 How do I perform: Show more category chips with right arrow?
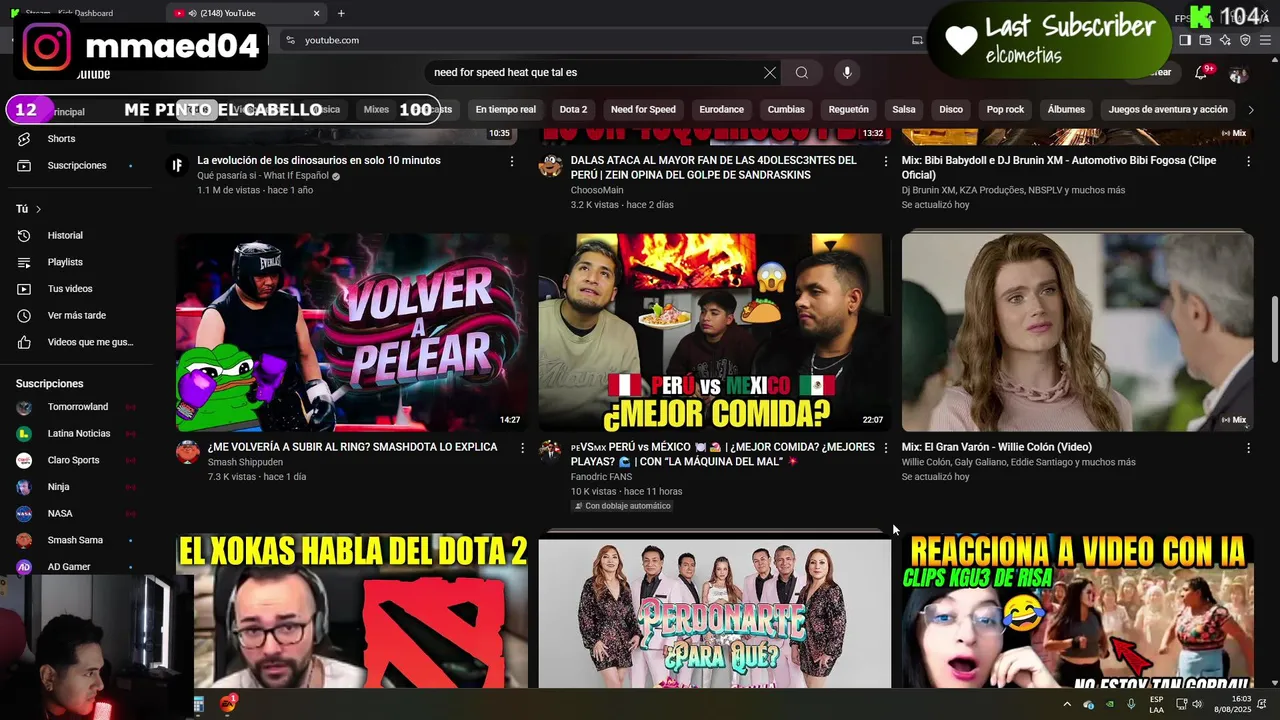pos(1250,110)
